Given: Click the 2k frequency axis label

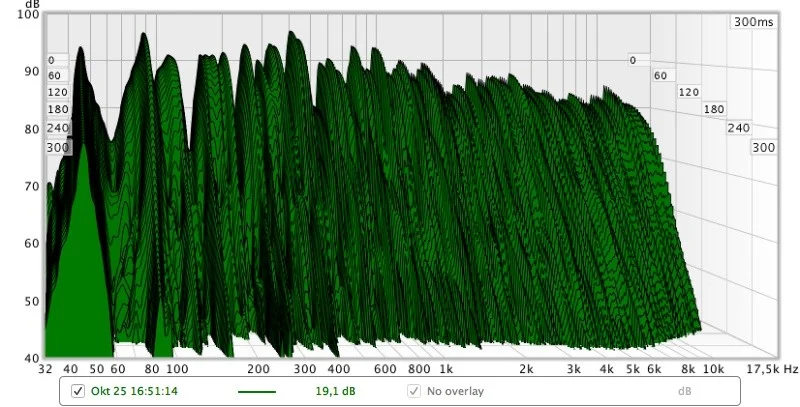Looking at the screenshot, I should pyautogui.click(x=526, y=369).
